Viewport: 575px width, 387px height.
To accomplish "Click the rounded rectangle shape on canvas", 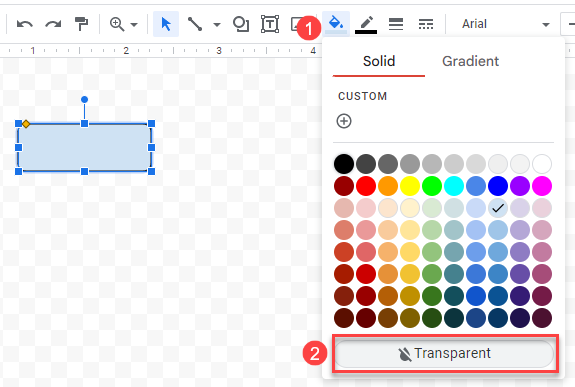I will pyautogui.click(x=84, y=147).
